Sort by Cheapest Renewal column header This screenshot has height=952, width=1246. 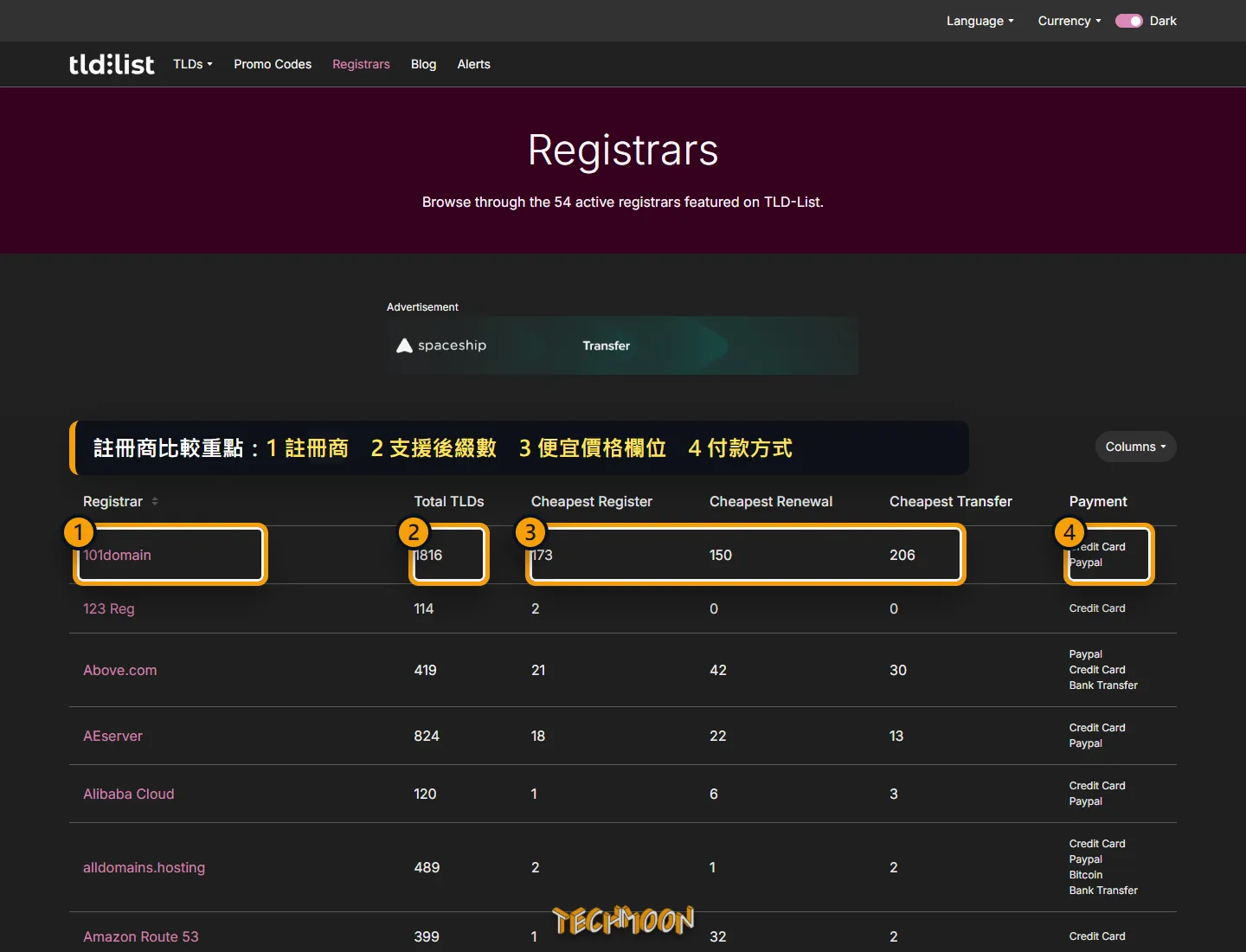click(771, 501)
